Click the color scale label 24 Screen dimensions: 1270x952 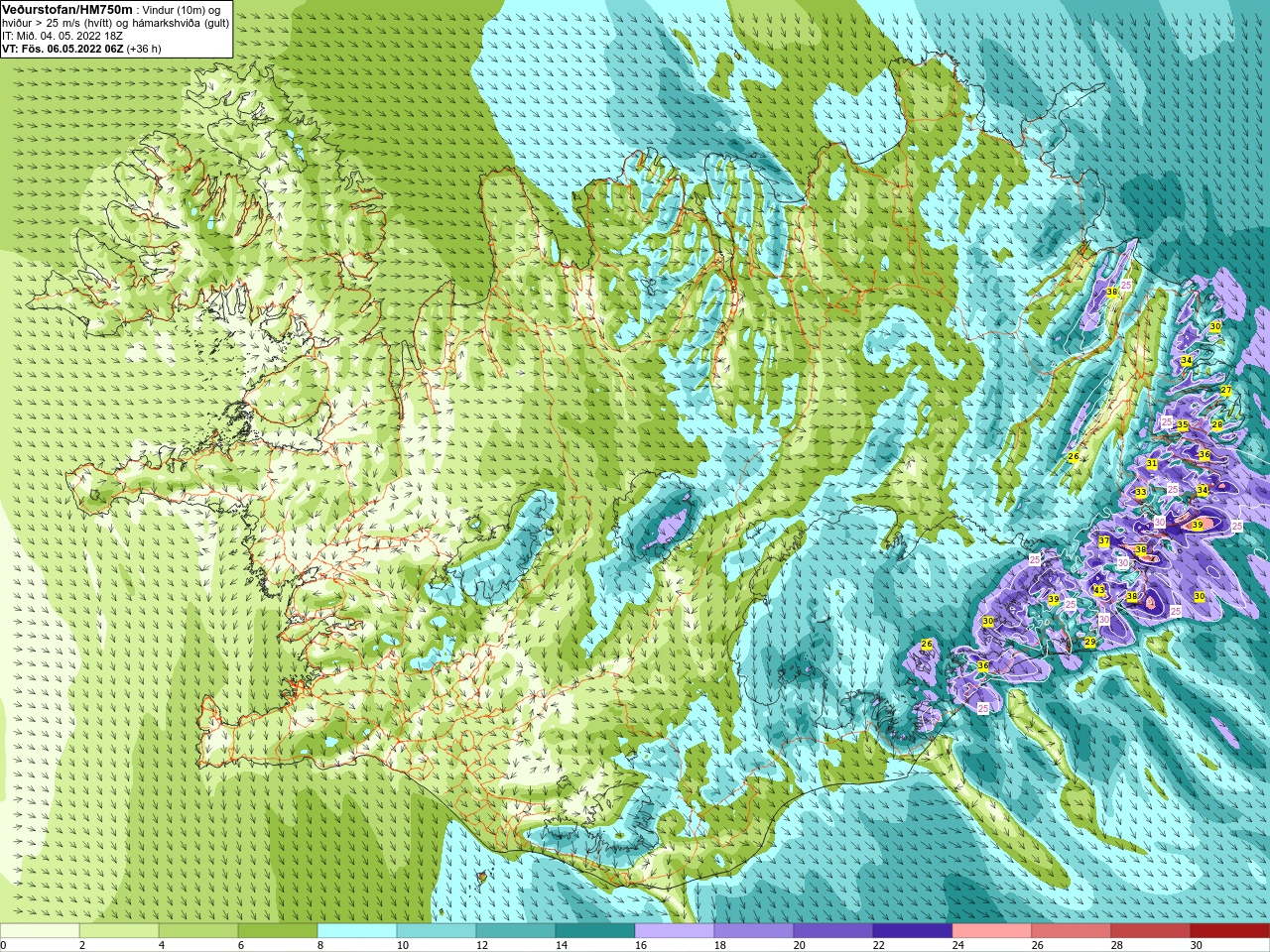coord(958,945)
